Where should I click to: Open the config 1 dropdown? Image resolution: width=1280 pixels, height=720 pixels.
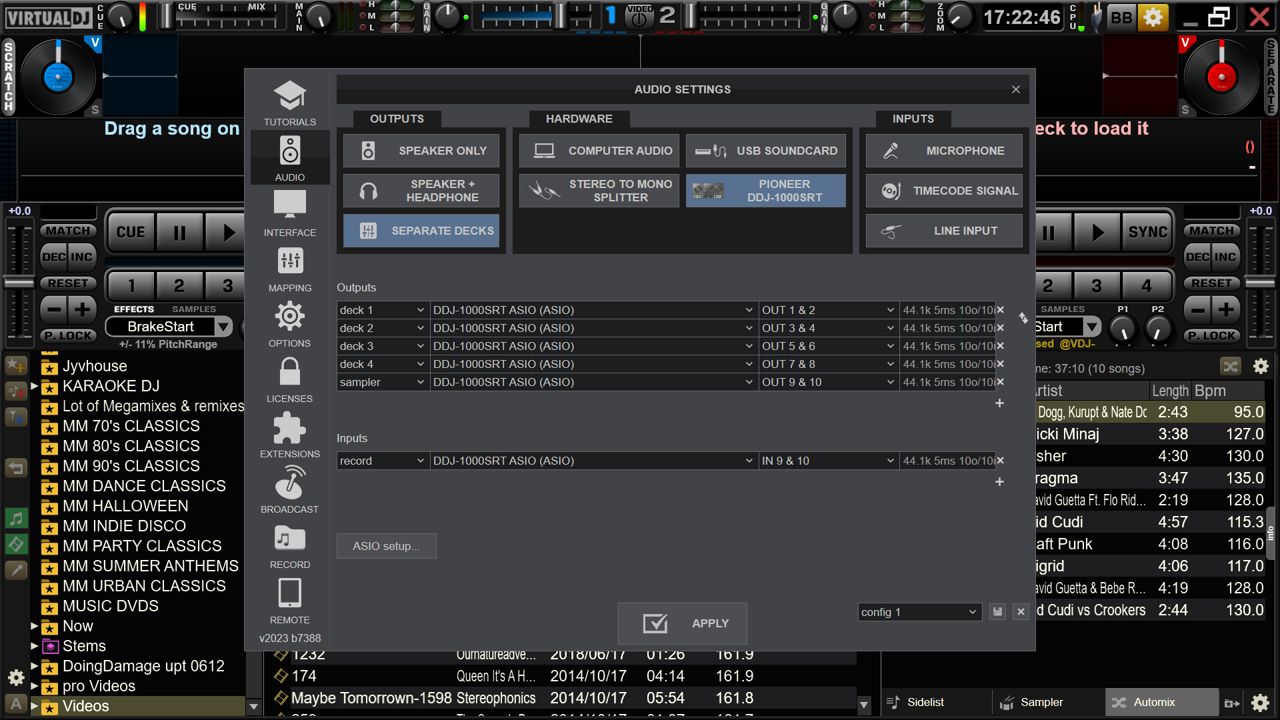pyautogui.click(x=920, y=612)
